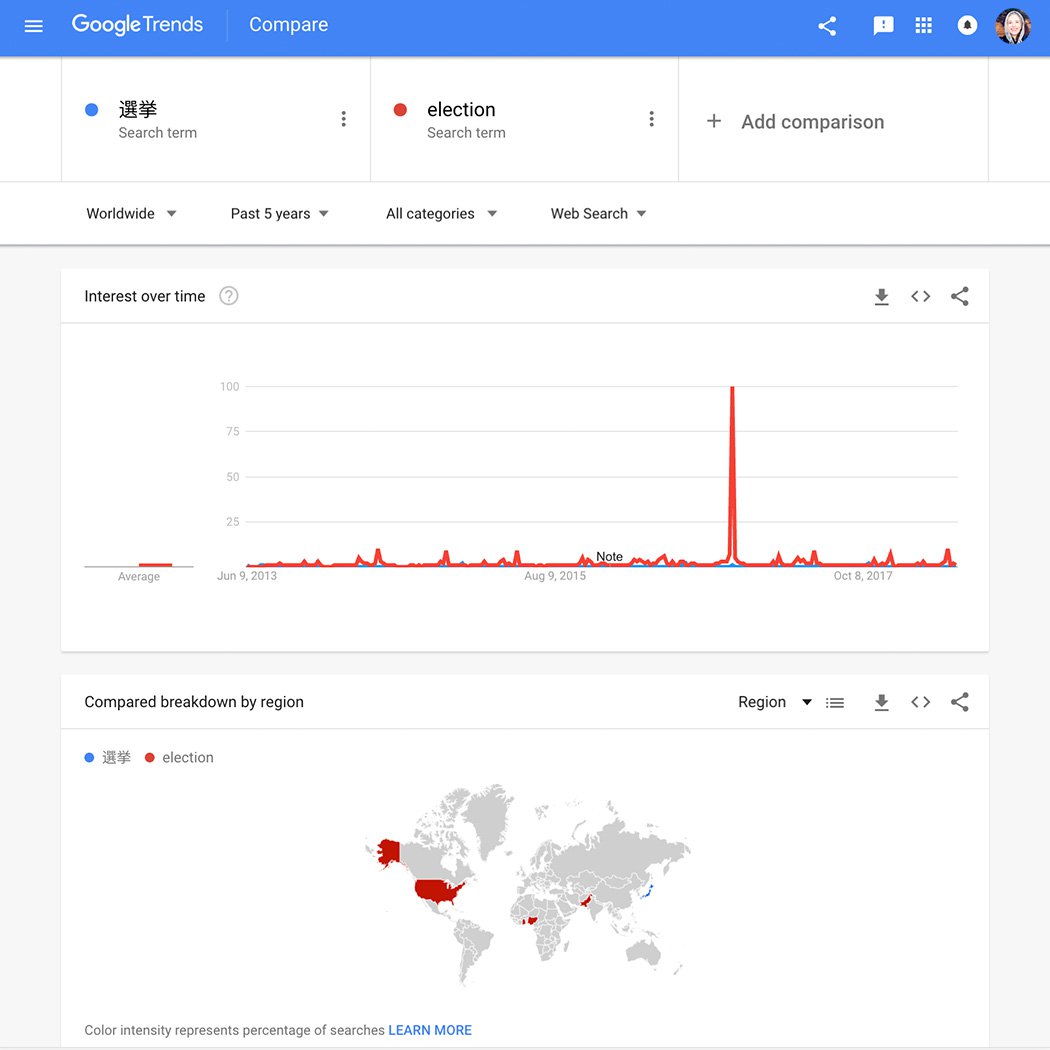Screen dimensions: 1050x1050
Task: Open the Past 5 years dropdown
Action: coord(279,214)
